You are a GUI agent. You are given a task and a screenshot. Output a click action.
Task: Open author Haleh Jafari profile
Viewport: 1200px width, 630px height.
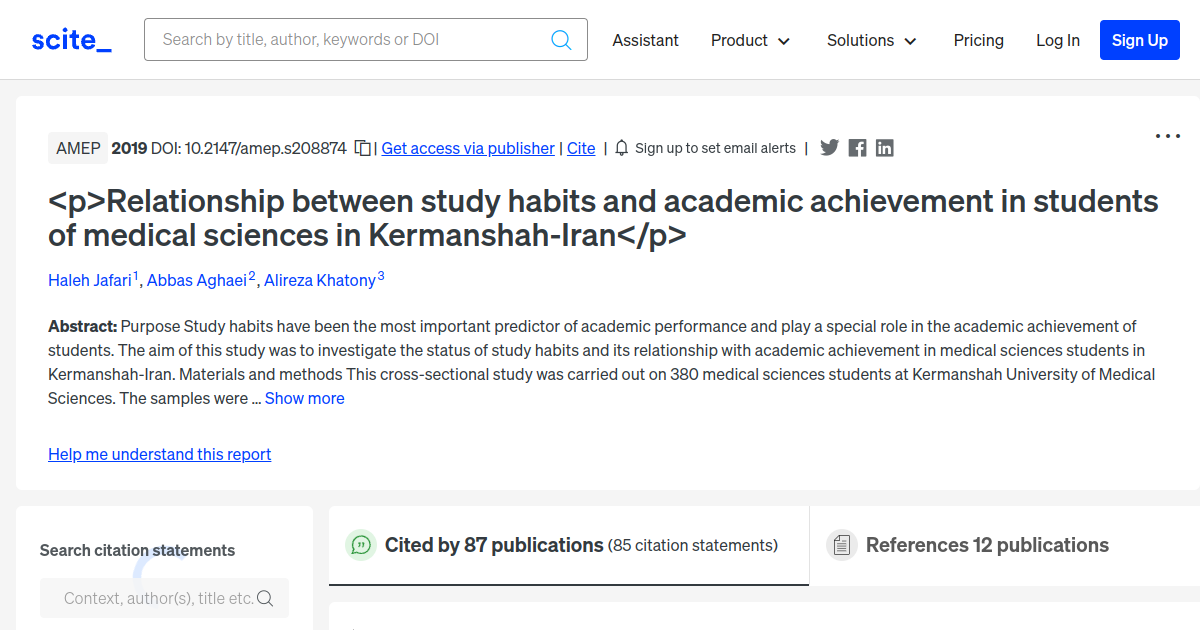(x=90, y=280)
